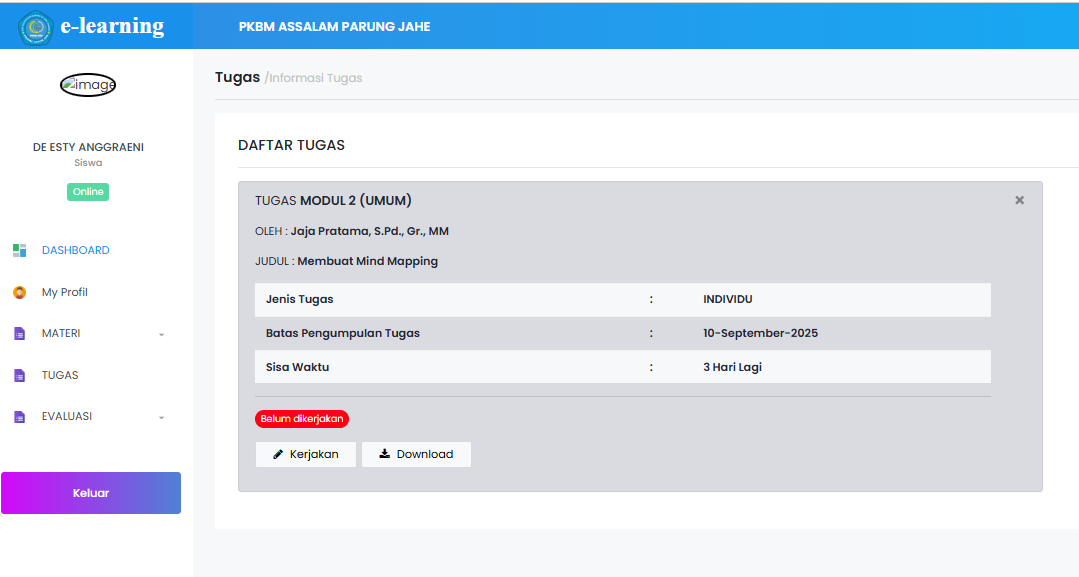
Task: Dismiss the Tugas Modul 2 card
Action: pos(1019,200)
